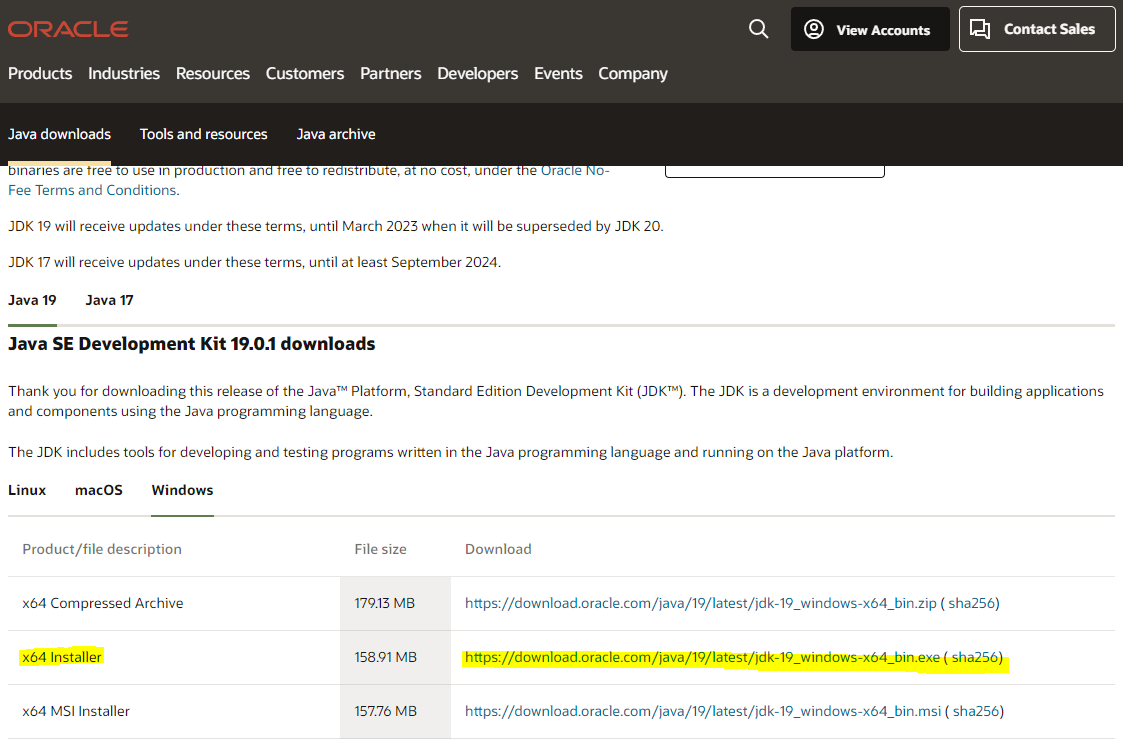This screenshot has width=1123, height=755.
Task: Click the Oracle logo
Action: pyautogui.click(x=67, y=29)
